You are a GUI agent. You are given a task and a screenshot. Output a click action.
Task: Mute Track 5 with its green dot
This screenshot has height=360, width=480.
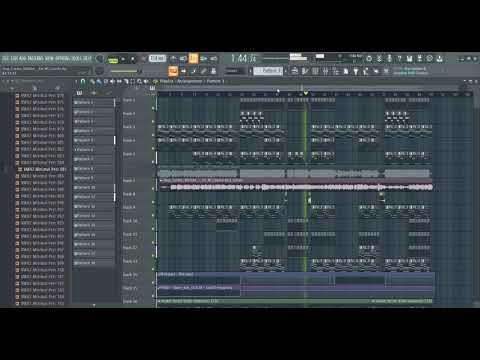pos(153,162)
